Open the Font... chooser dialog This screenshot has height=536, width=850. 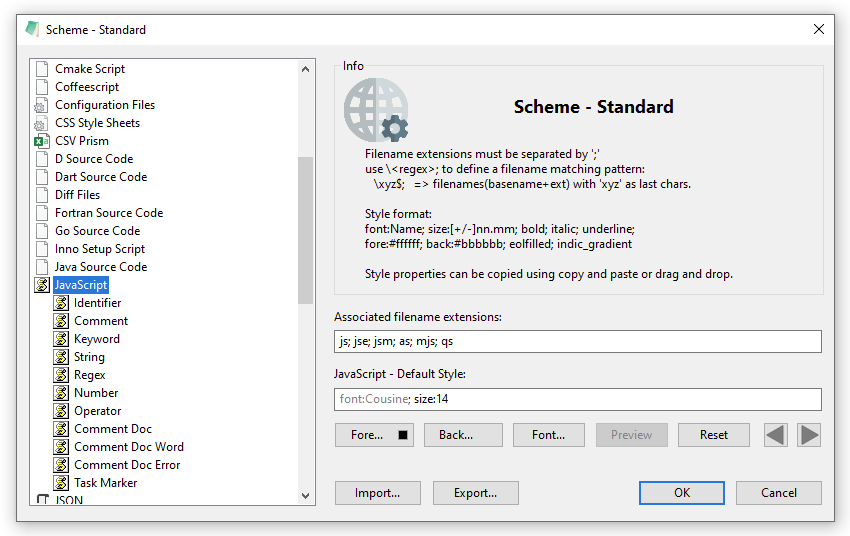click(549, 435)
